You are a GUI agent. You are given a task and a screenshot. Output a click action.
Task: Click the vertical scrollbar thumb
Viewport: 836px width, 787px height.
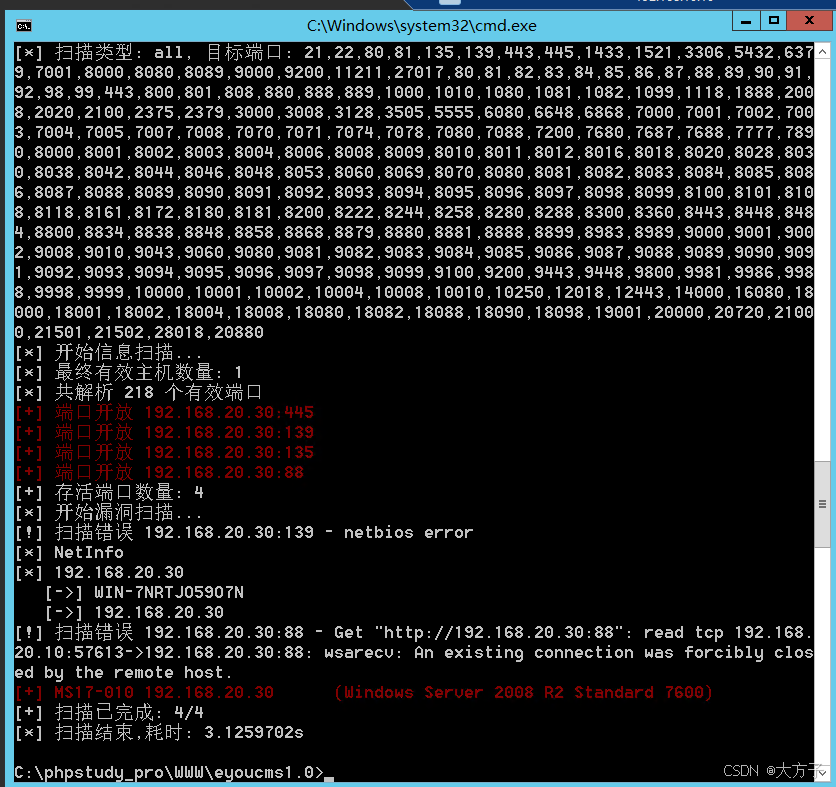point(822,504)
